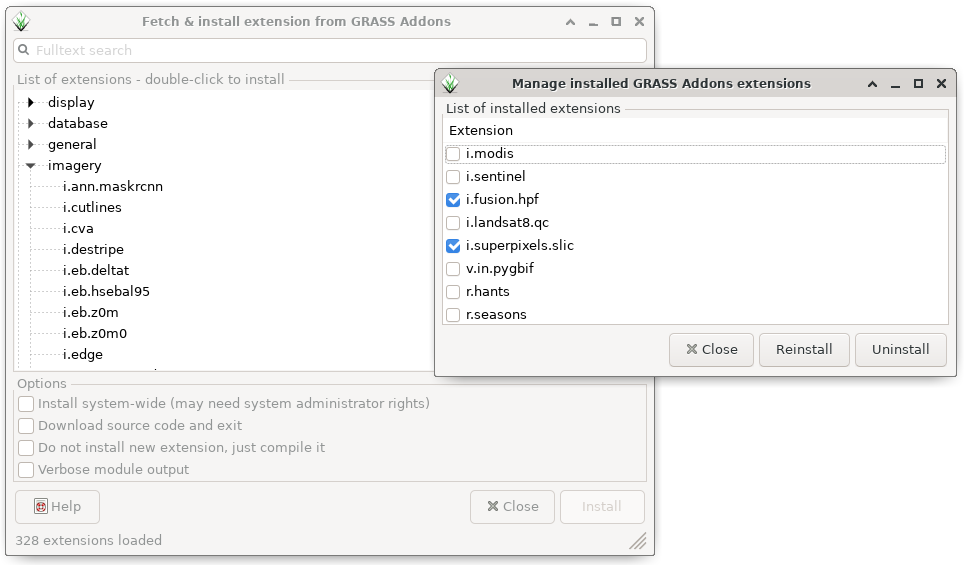Click the Close button in Manage installed extensions
The width and height of the screenshot is (965, 565).
click(711, 350)
